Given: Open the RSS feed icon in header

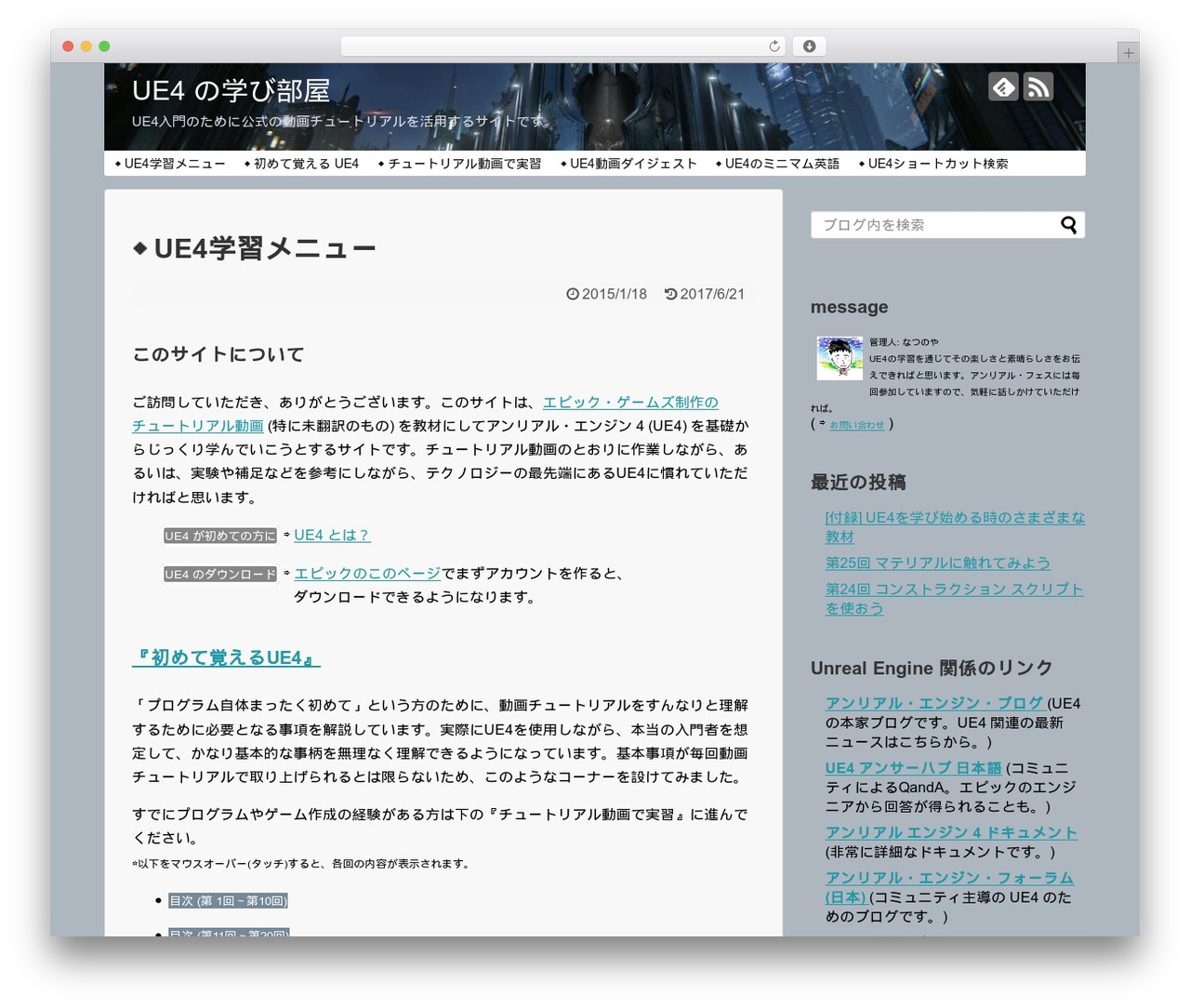Looking at the screenshot, I should pos(1038,86).
